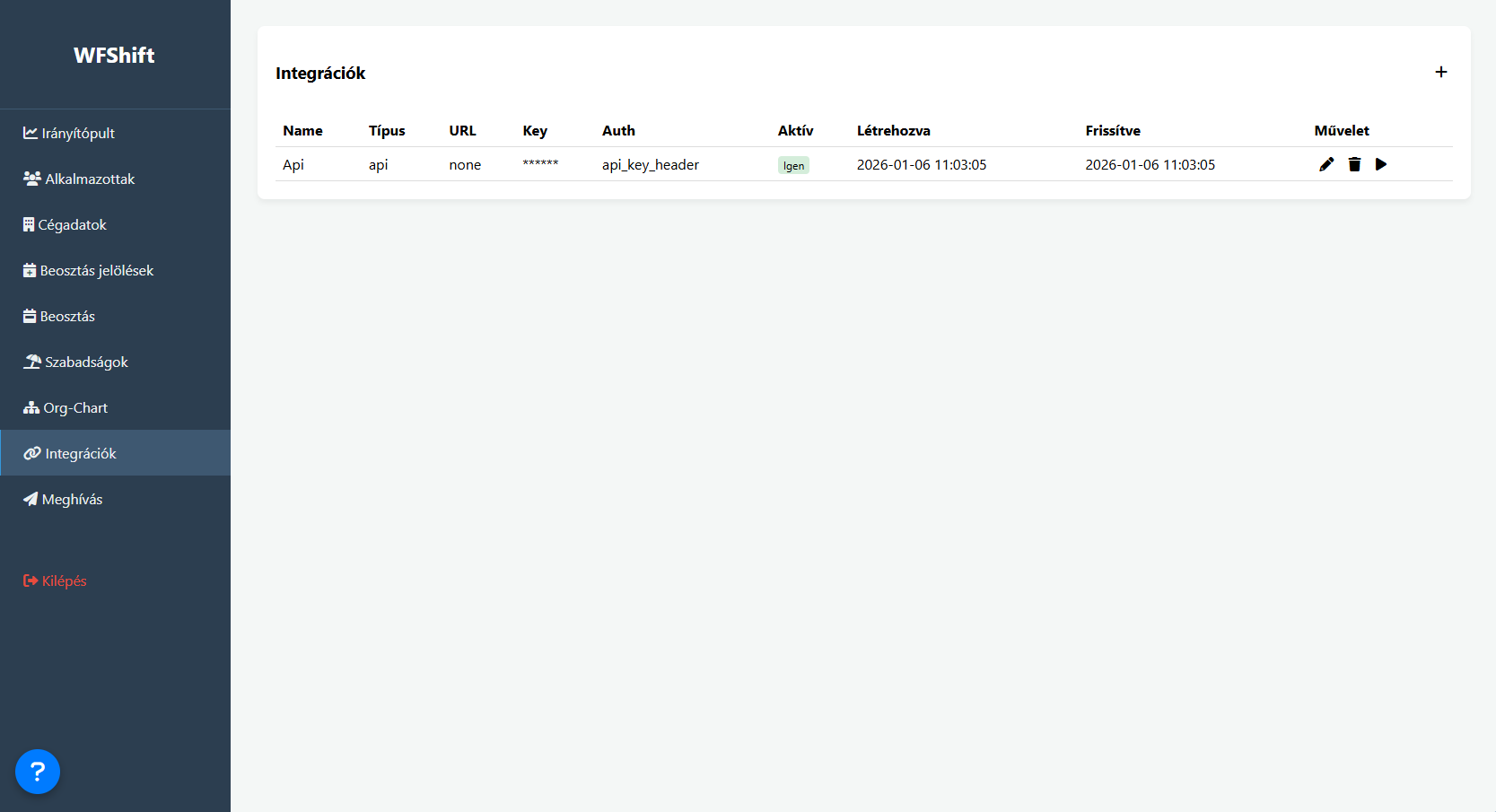Click the Létrehozva column header
Image resolution: width=1496 pixels, height=812 pixels.
point(893,131)
